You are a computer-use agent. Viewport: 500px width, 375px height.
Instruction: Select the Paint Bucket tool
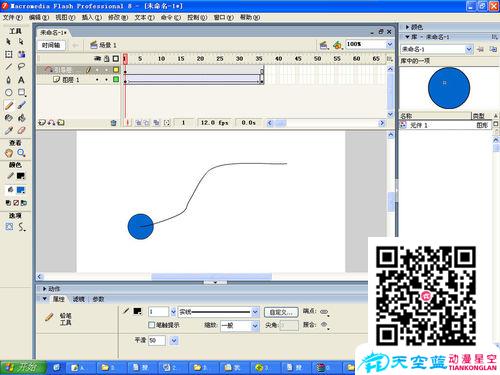21,118
